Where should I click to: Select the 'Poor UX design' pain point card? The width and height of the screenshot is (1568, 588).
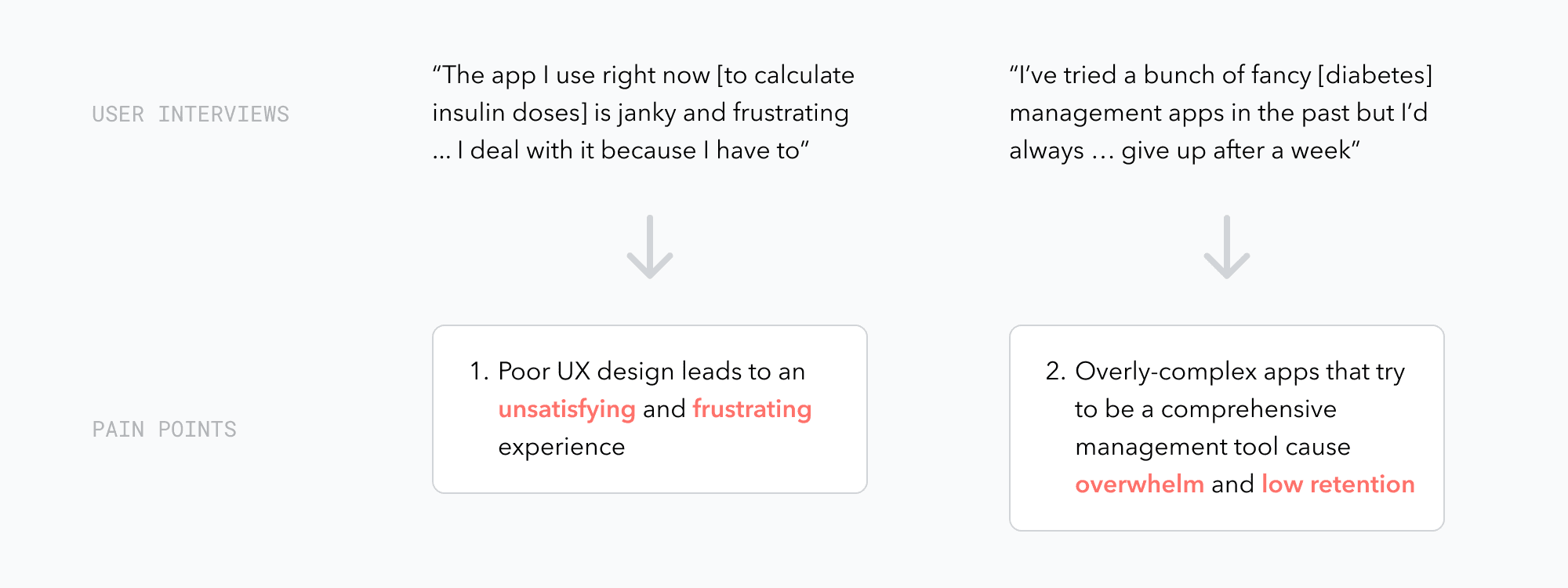point(650,409)
